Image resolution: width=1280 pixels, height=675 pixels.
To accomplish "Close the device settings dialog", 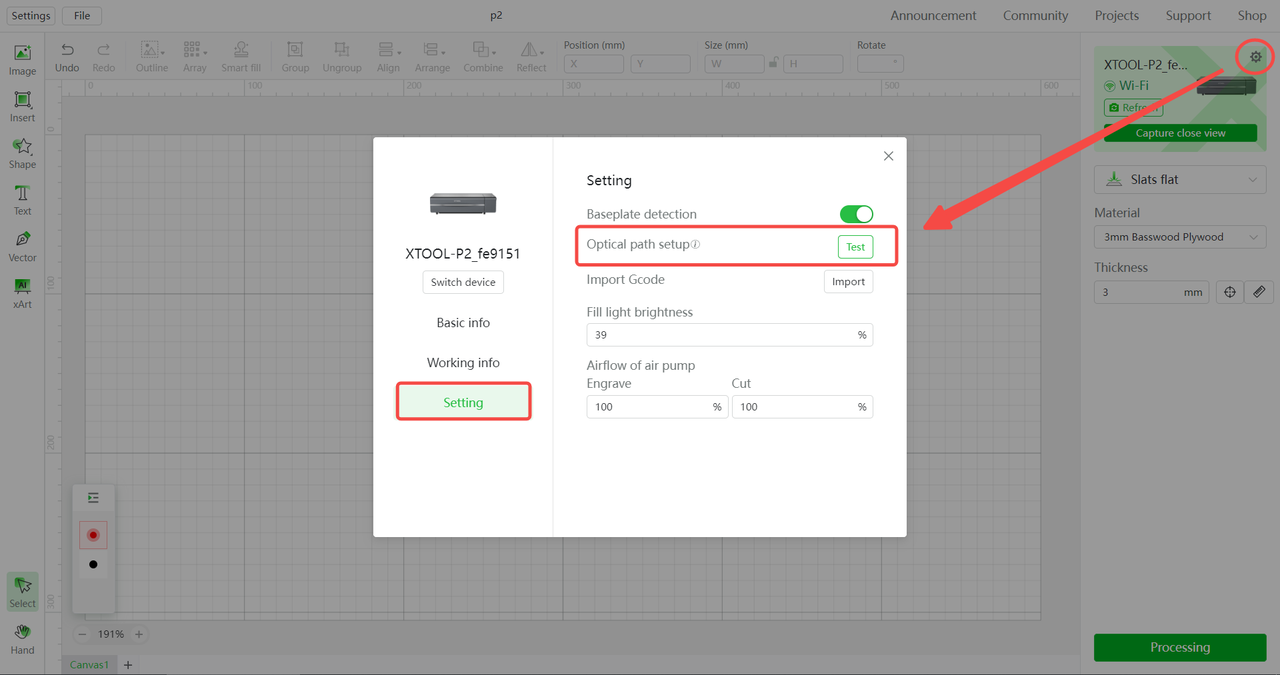I will click(x=888, y=156).
